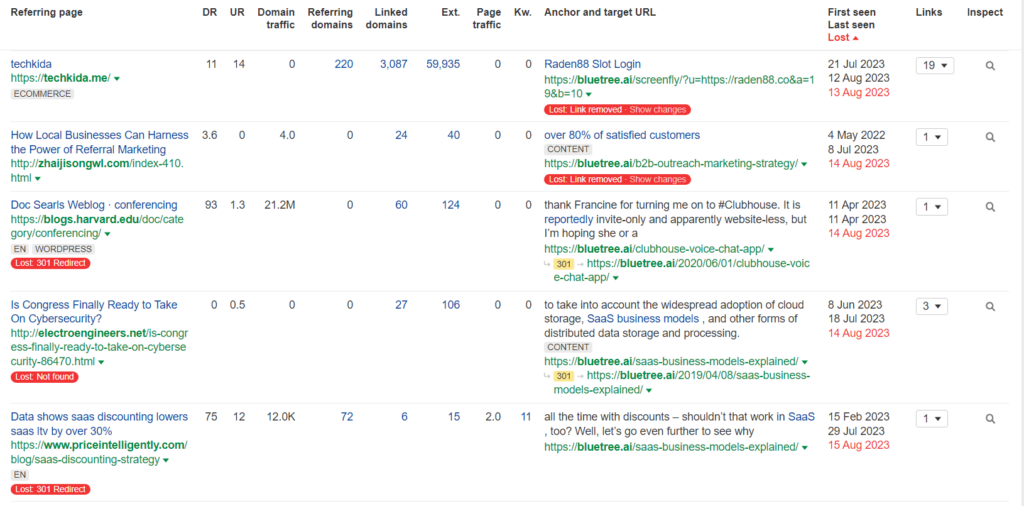Open Links dropdown in Doc Searls row
The height and width of the screenshot is (506, 1024).
(x=931, y=207)
